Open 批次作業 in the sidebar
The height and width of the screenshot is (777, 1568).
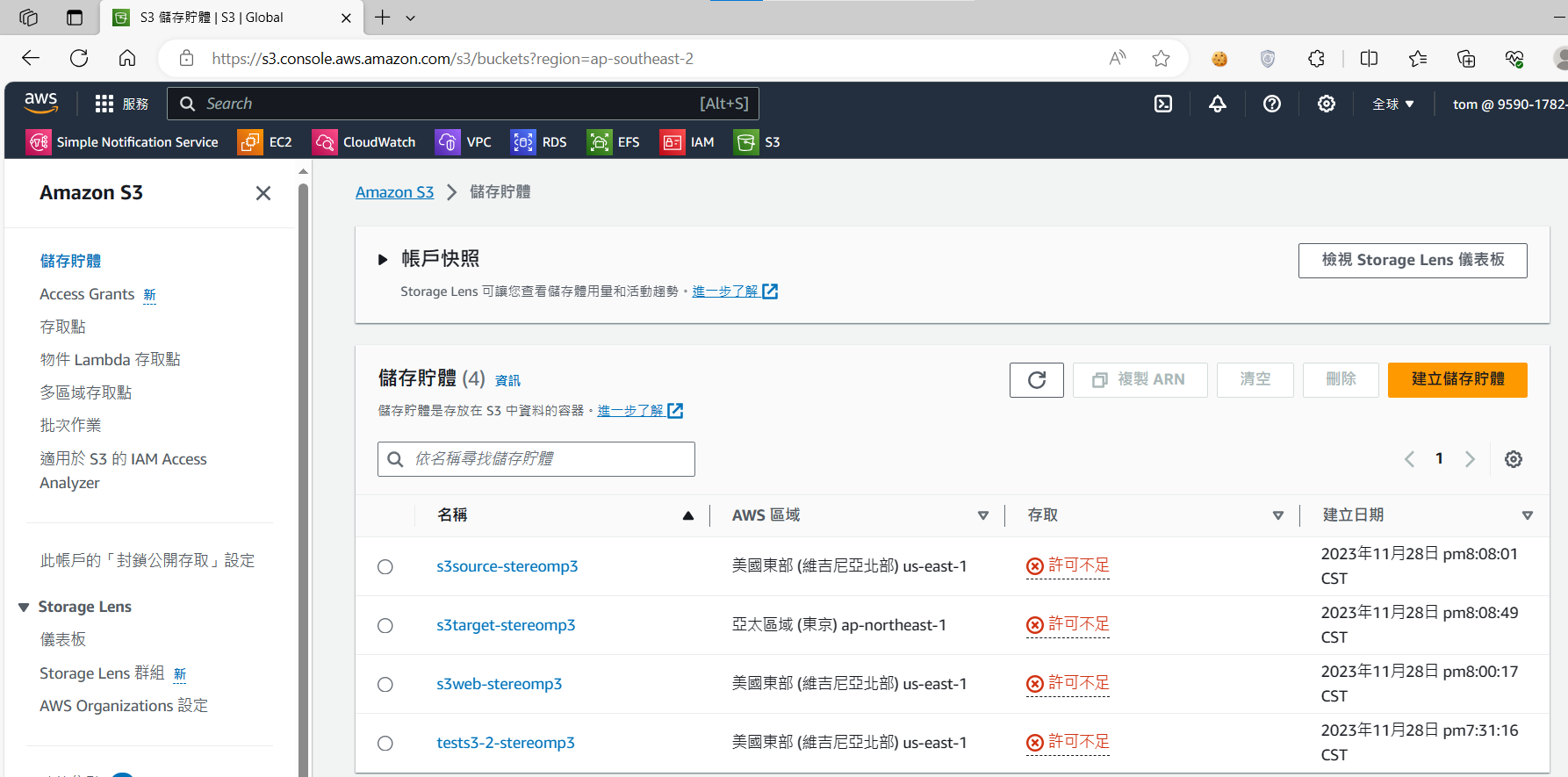(70, 425)
